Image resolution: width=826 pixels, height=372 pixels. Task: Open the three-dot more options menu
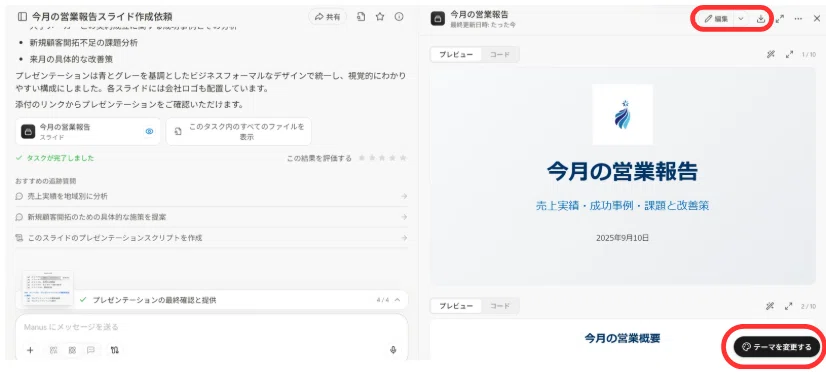[798, 18]
